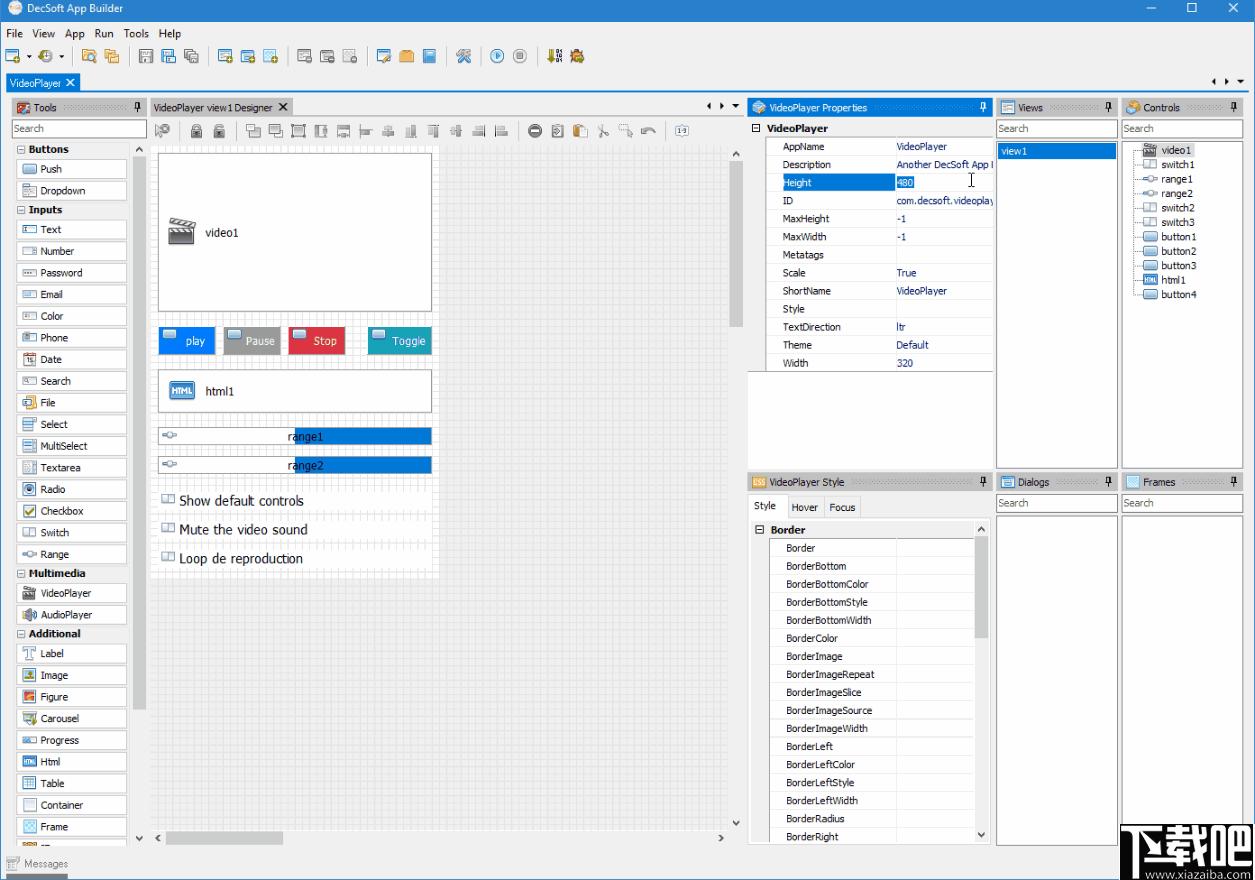This screenshot has width=1255, height=880.
Task: Select Carousel control in Tools
Action: click(x=71, y=718)
